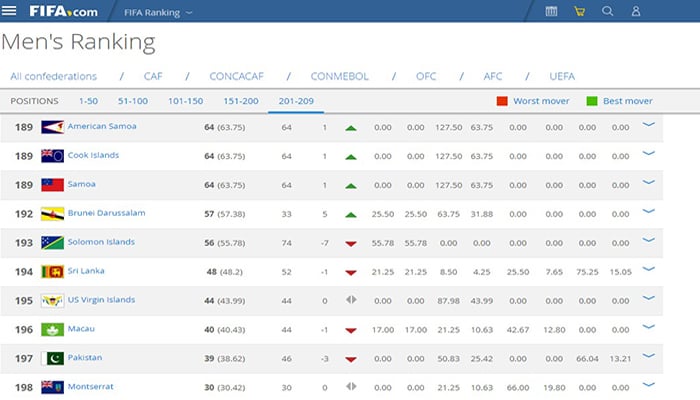Screen dimensions: 700x400
Task: Click the Worst mover legend label
Action: (541, 101)
